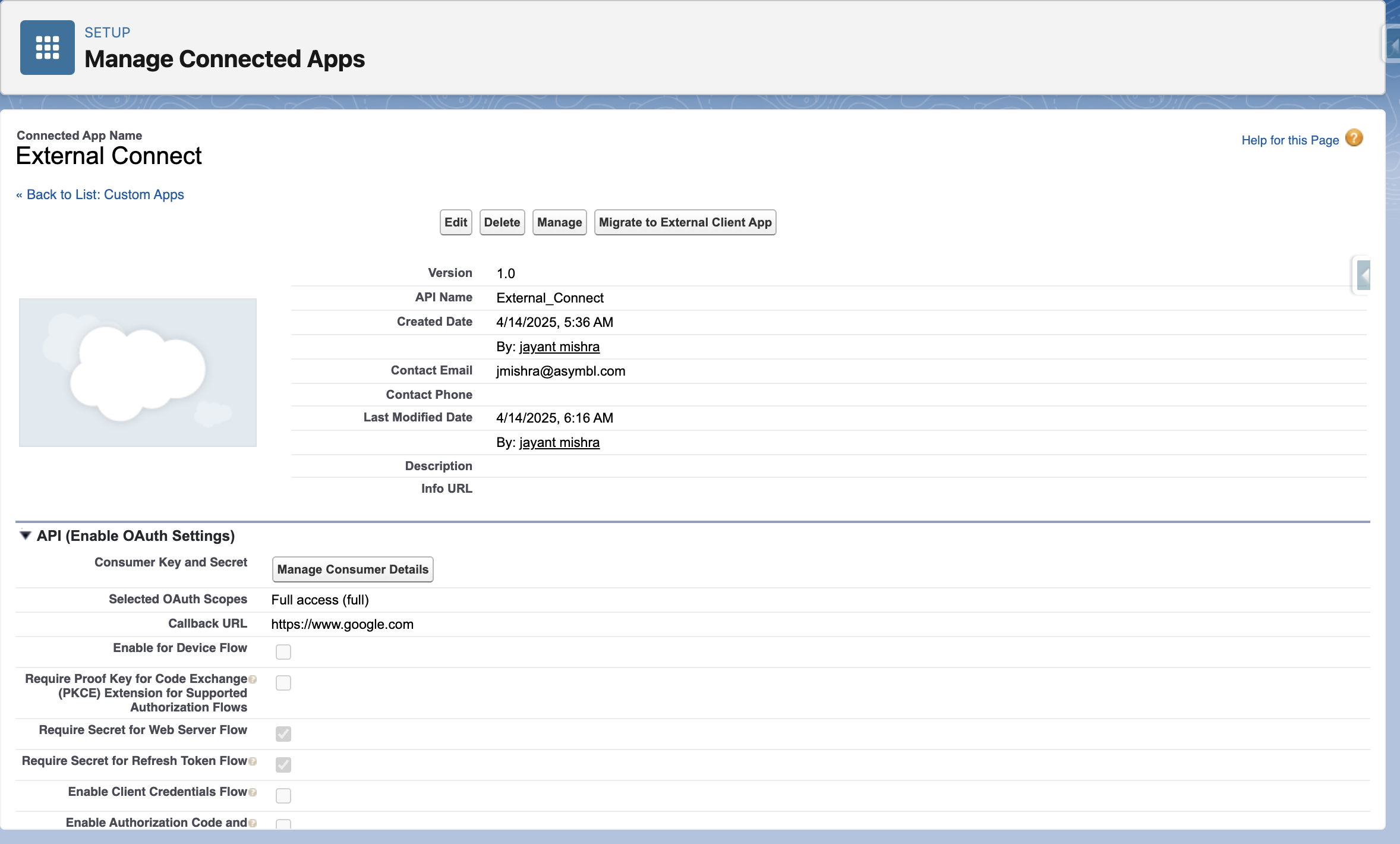
Task: Click the cloud app logo thumbnail
Action: pyautogui.click(x=137, y=373)
